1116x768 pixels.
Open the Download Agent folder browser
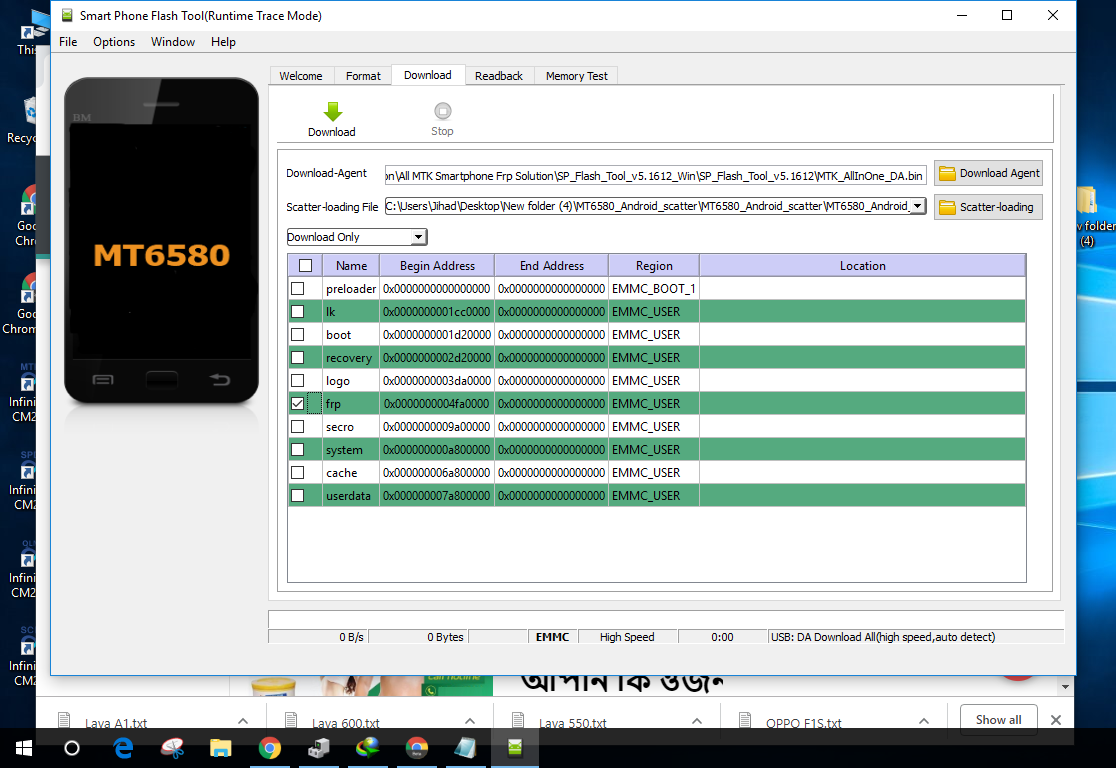988,173
